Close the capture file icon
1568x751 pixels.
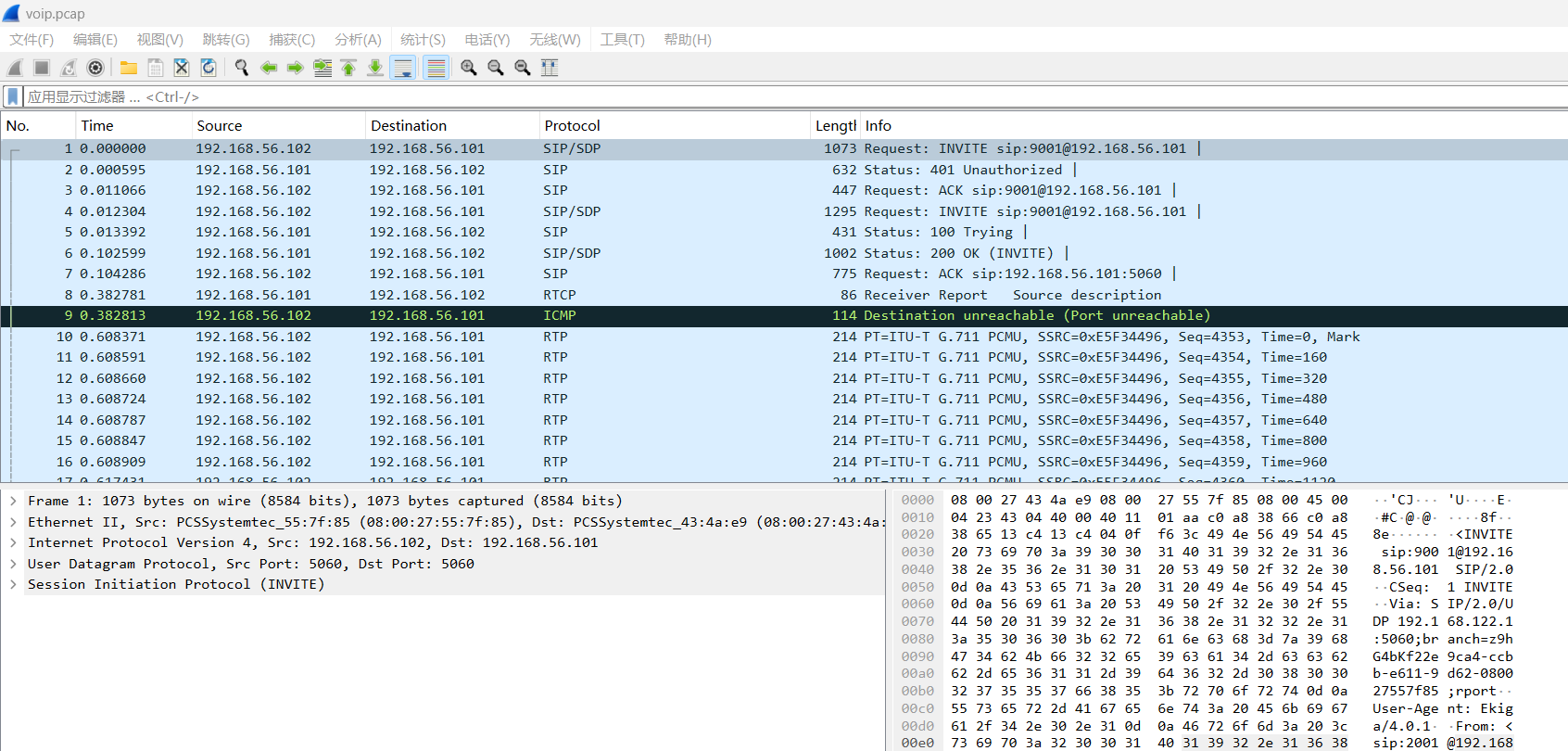point(182,68)
